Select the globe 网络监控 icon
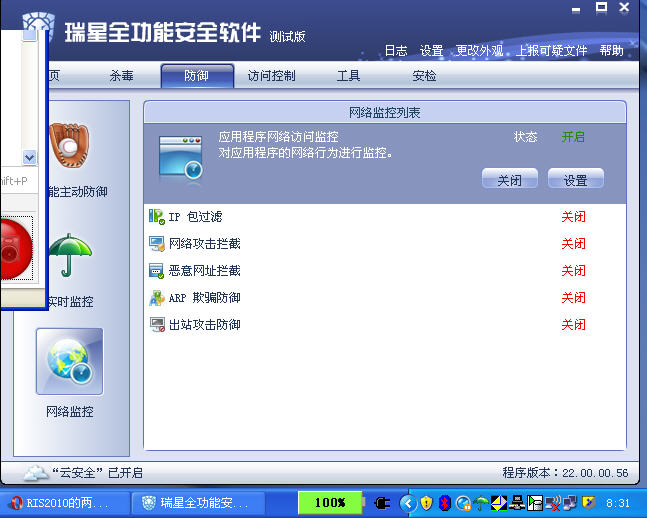Screen dimensions: 647x518 [69, 362]
